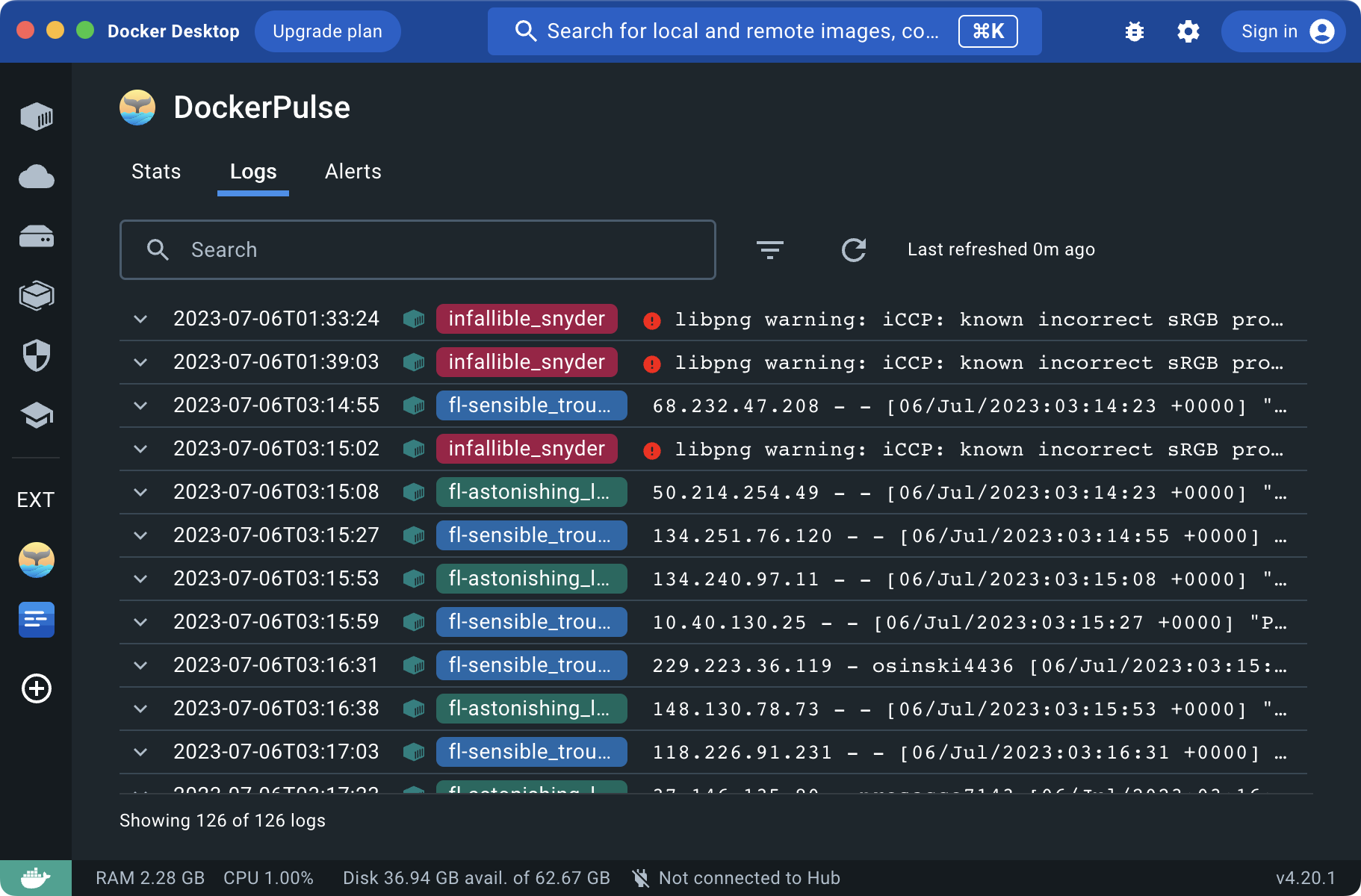This screenshot has width=1361, height=896.
Task: Click the global image search bar
Action: [x=764, y=31]
